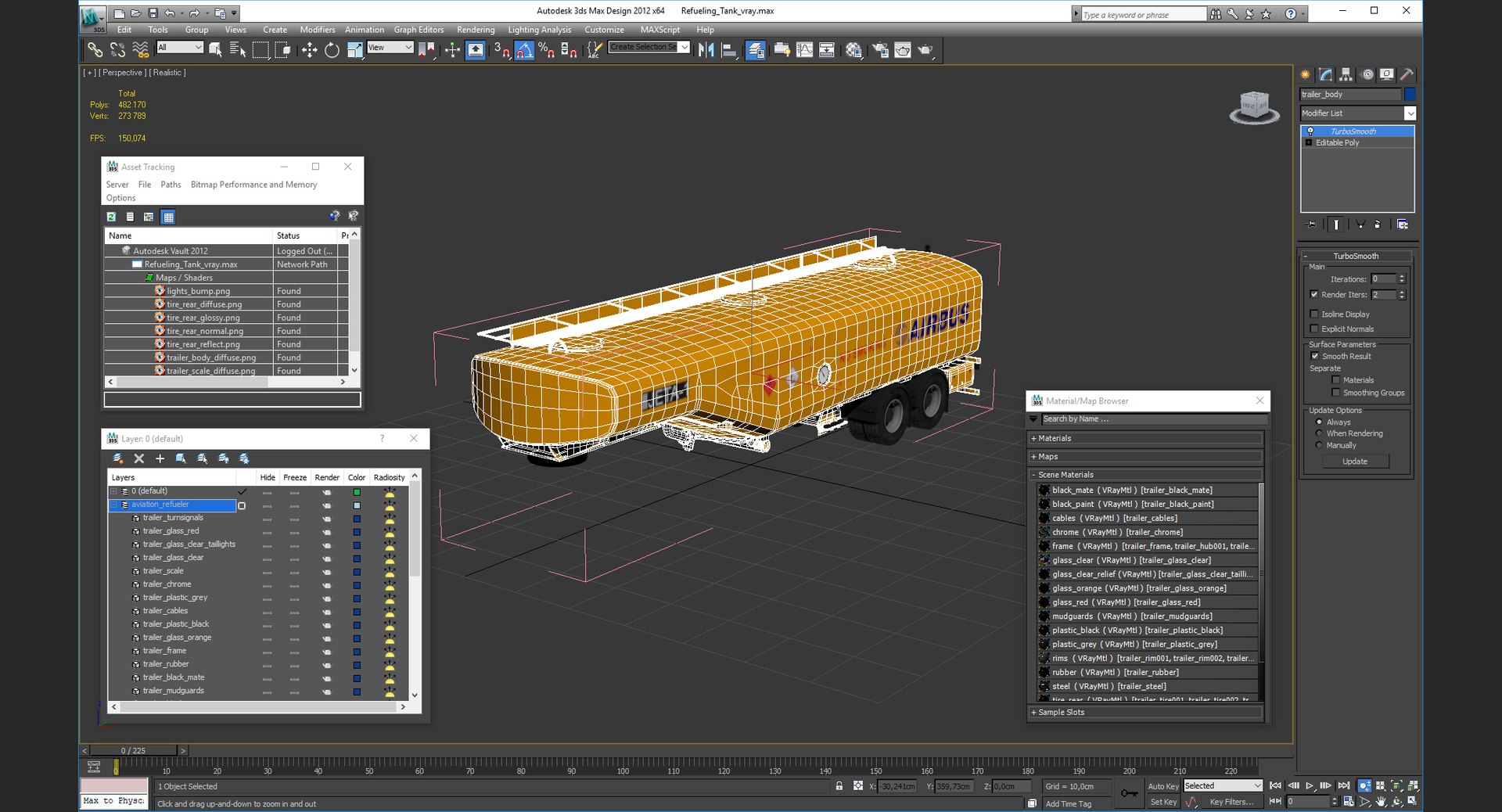Open the Rendering menu
The image size is (1502, 812).
pos(476,30)
